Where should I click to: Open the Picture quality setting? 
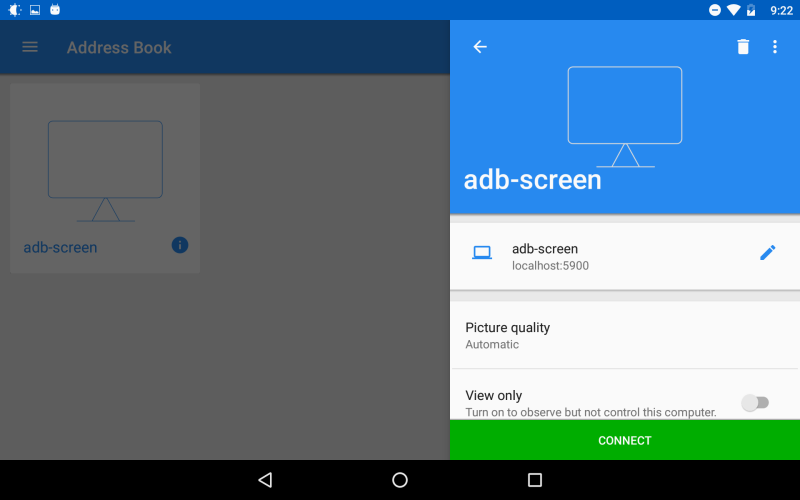[x=624, y=335]
